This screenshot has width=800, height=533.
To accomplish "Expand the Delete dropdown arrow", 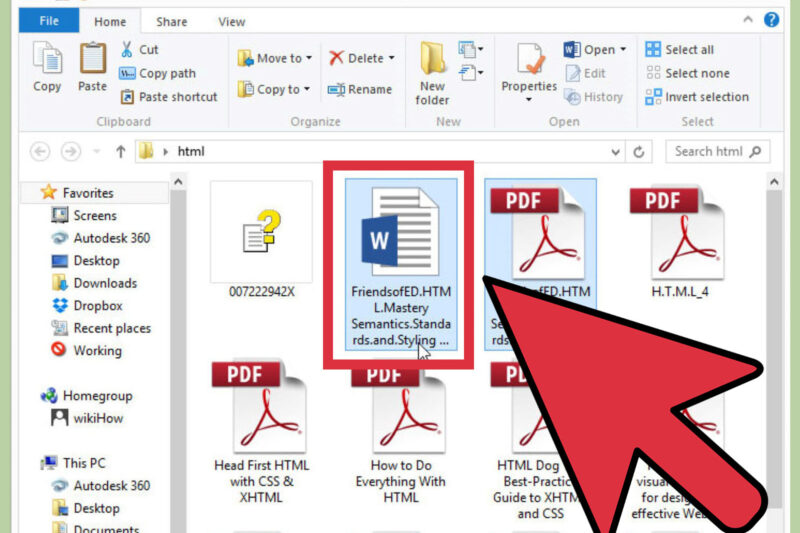I will (391, 59).
